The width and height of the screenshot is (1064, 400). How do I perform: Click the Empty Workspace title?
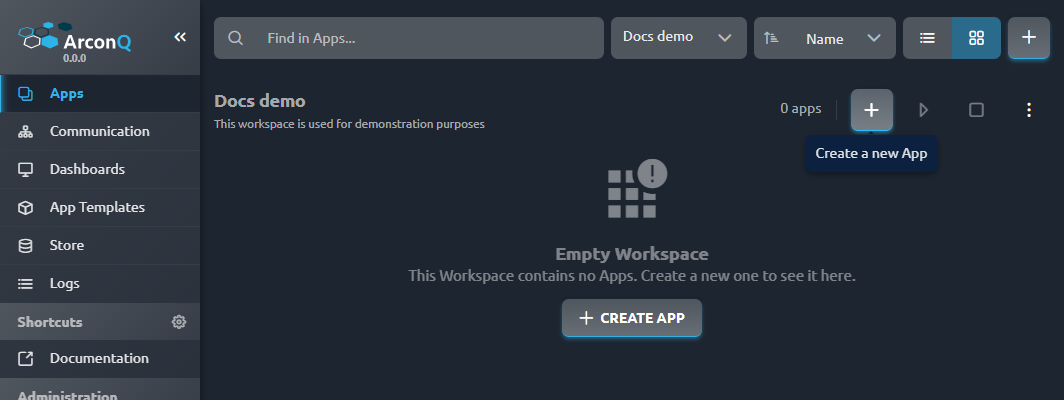point(632,255)
